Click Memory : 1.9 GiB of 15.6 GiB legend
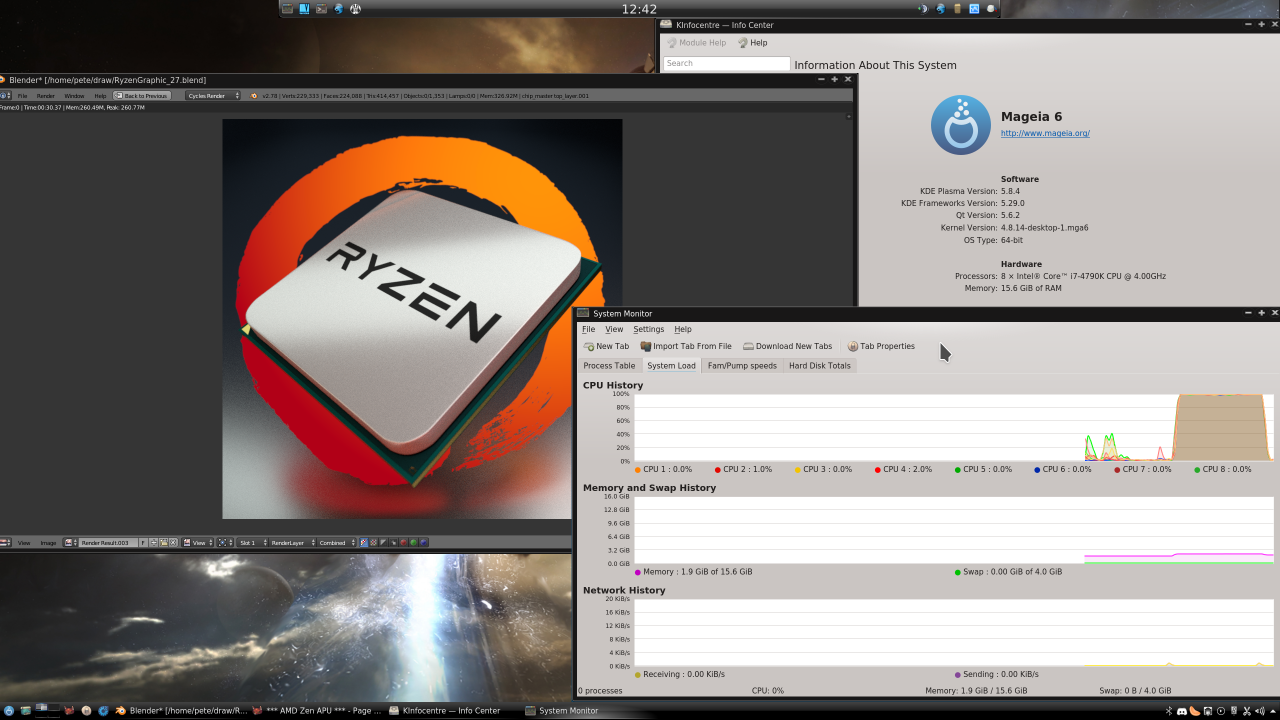This screenshot has width=1280, height=720. pyautogui.click(x=693, y=572)
